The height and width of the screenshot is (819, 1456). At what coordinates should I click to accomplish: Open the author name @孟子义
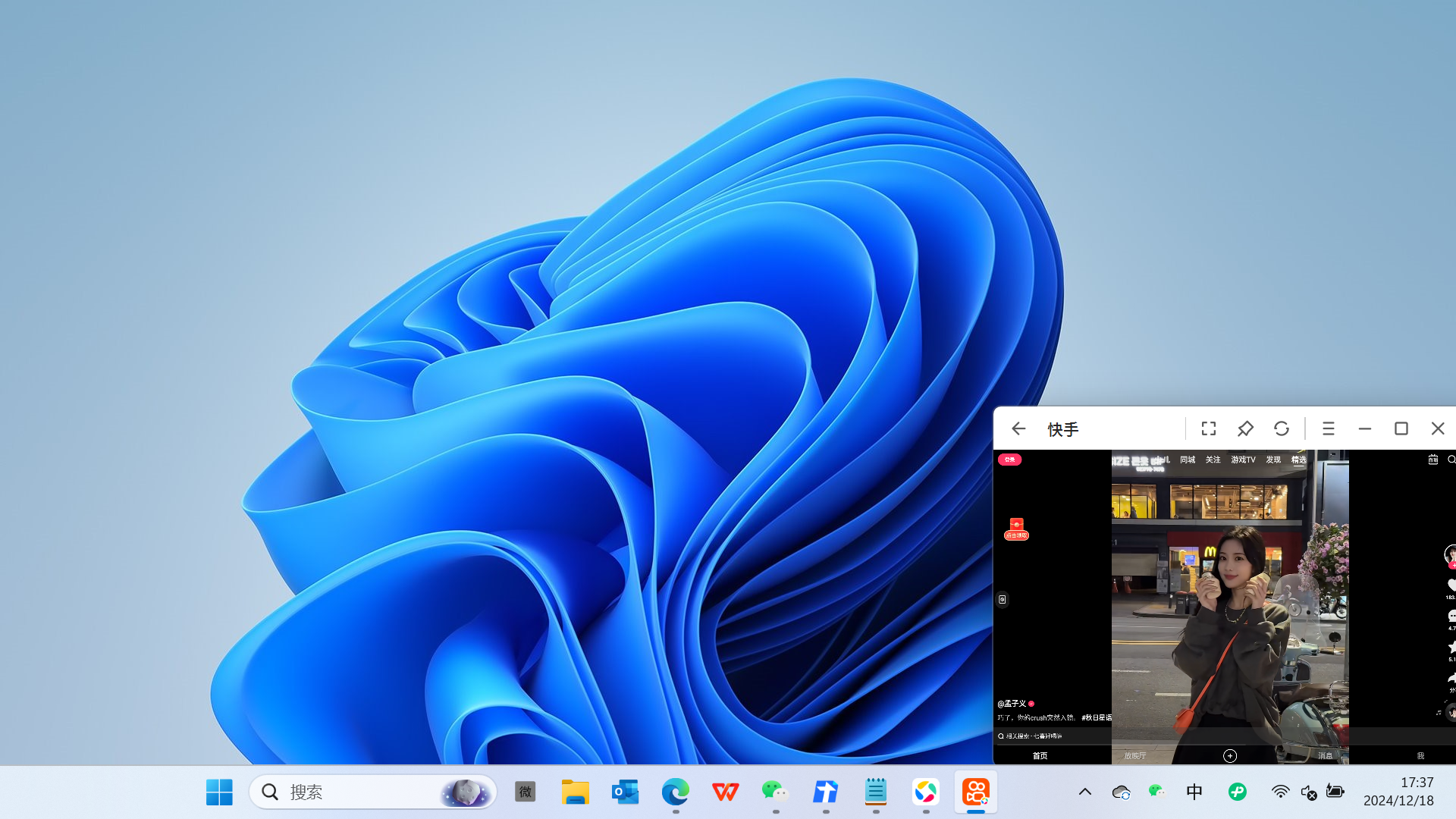point(1012,704)
